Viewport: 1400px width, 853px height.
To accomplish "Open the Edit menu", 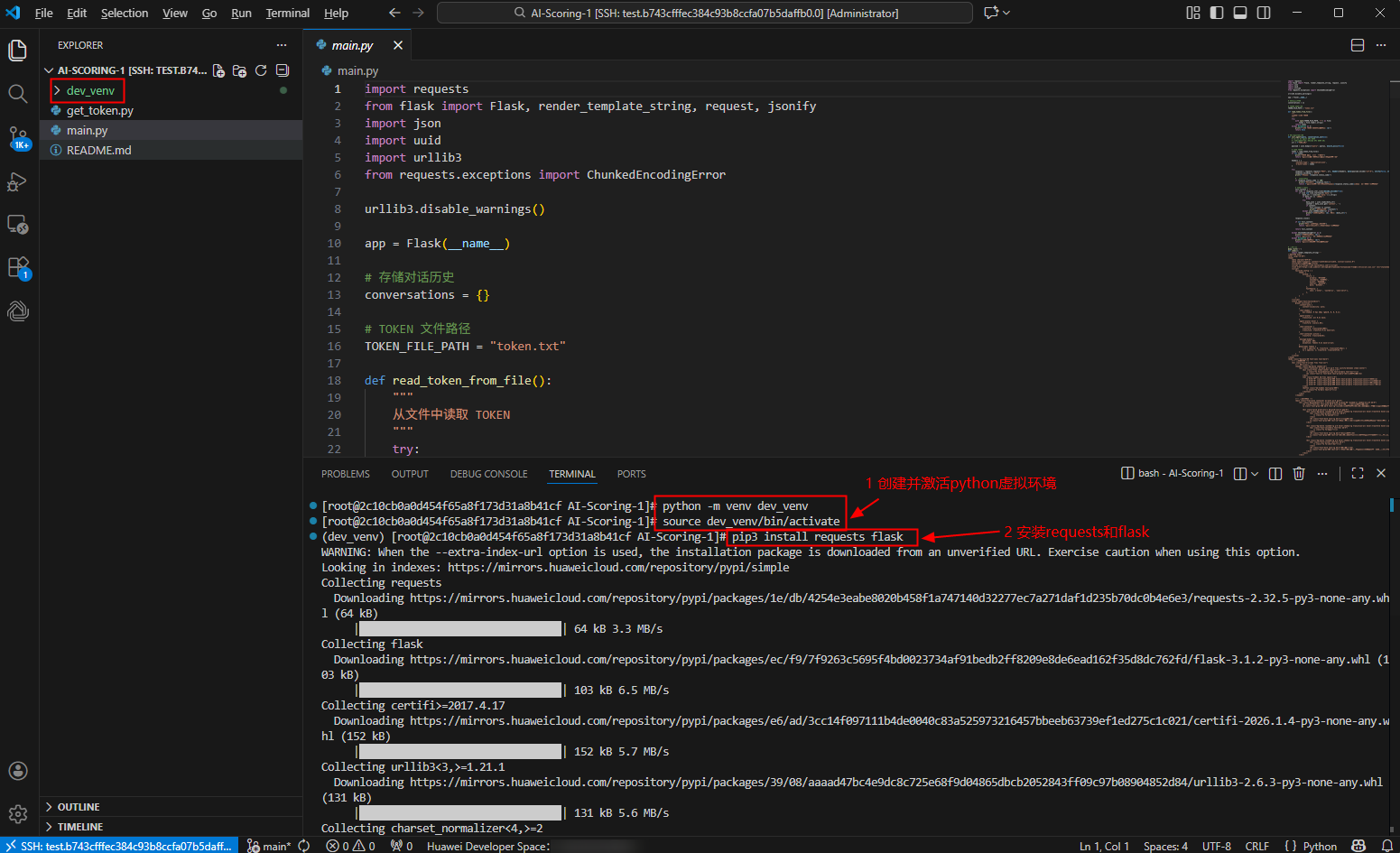I will (77, 13).
